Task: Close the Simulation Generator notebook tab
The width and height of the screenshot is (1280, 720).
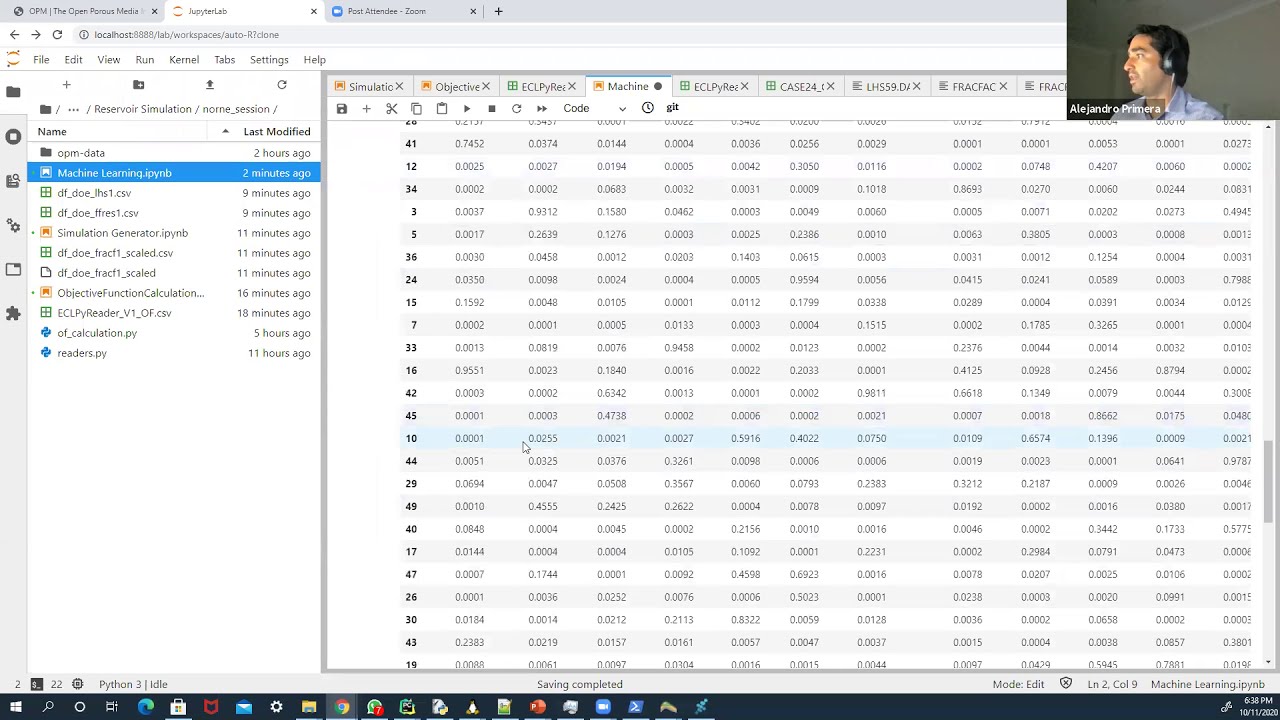Action: pos(399,87)
